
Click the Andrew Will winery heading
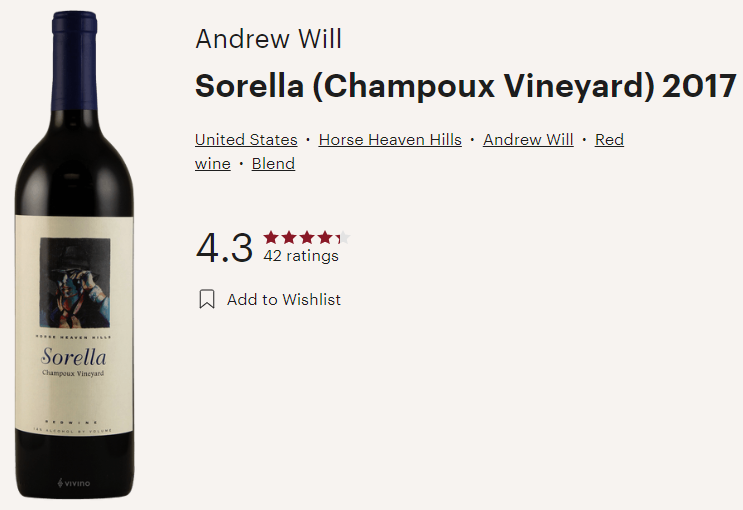click(268, 39)
